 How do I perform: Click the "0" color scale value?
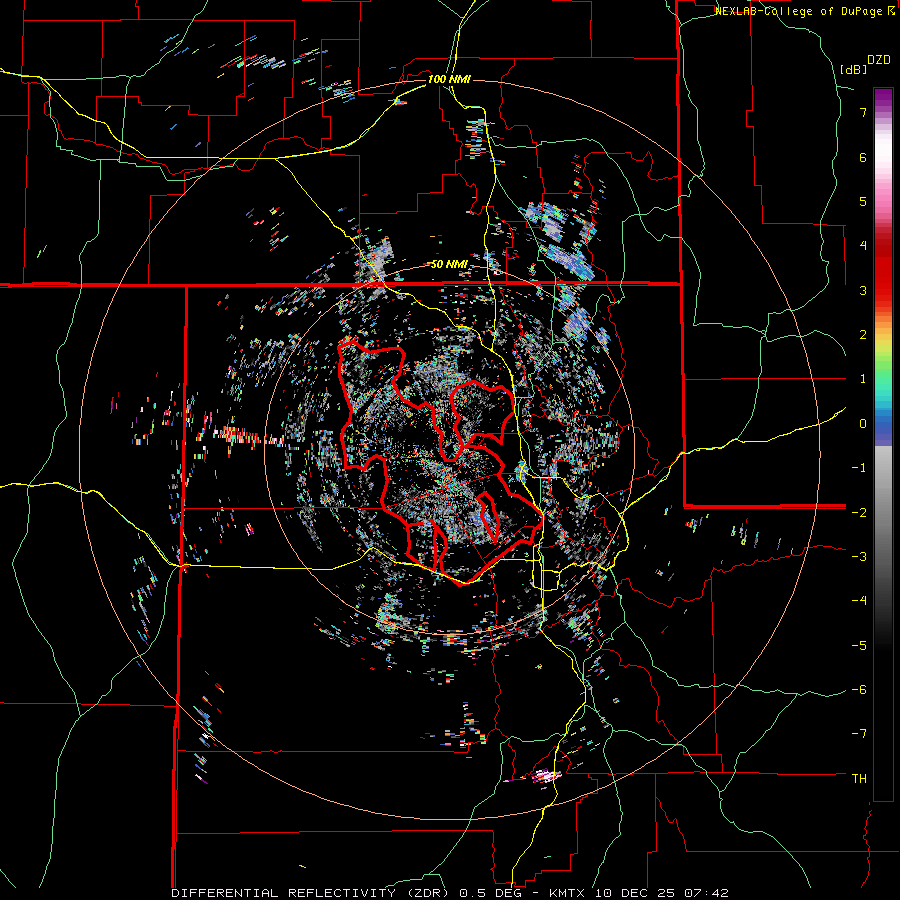click(863, 424)
